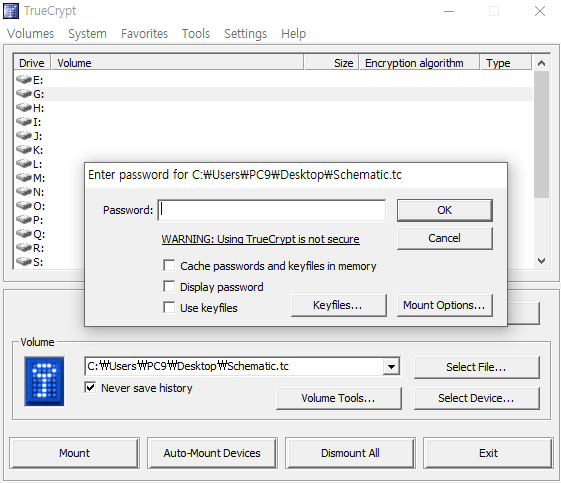561x483 pixels.
Task: Open the System menu
Action: 87,34
